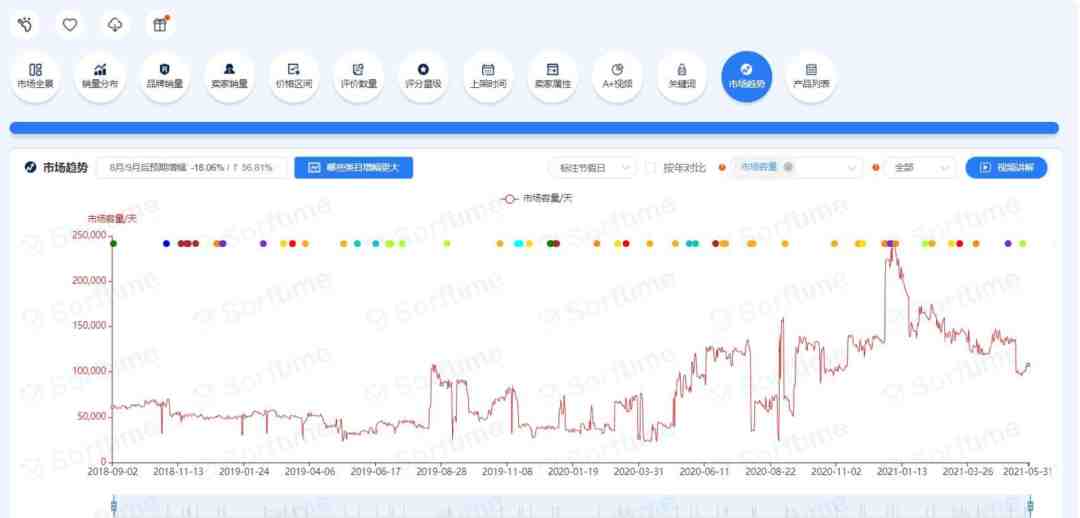
Task: Click the full blue progress bar
Action: coord(534,128)
